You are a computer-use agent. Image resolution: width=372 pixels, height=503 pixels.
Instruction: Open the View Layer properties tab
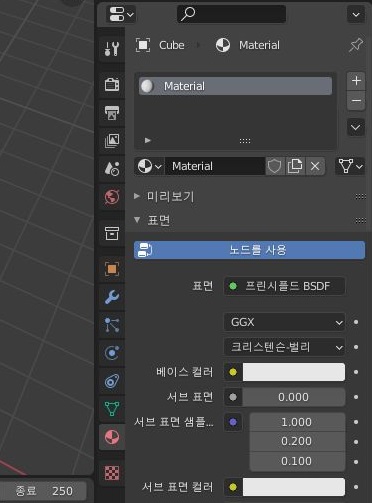pos(112,141)
